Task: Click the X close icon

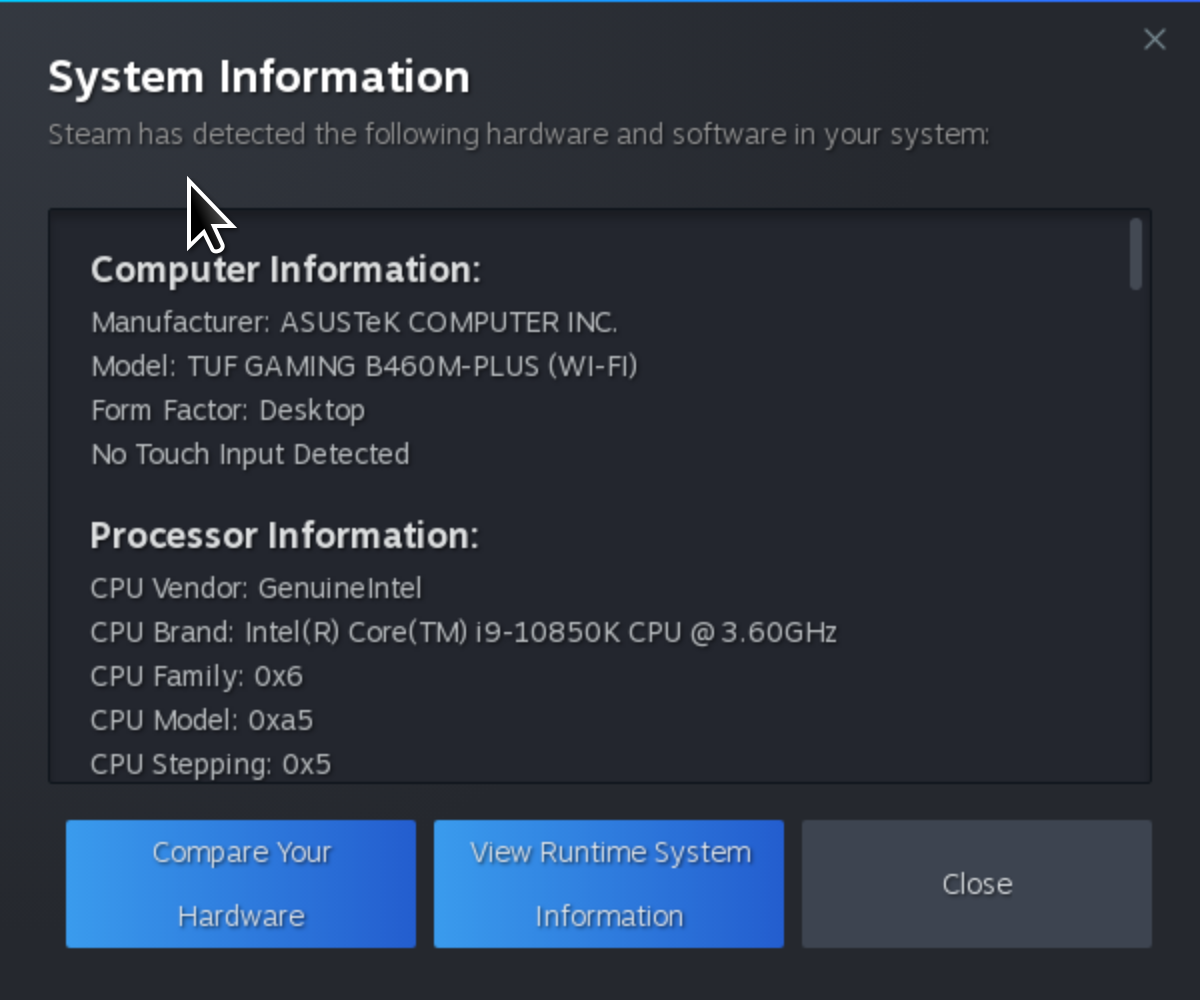Action: coord(1155,39)
